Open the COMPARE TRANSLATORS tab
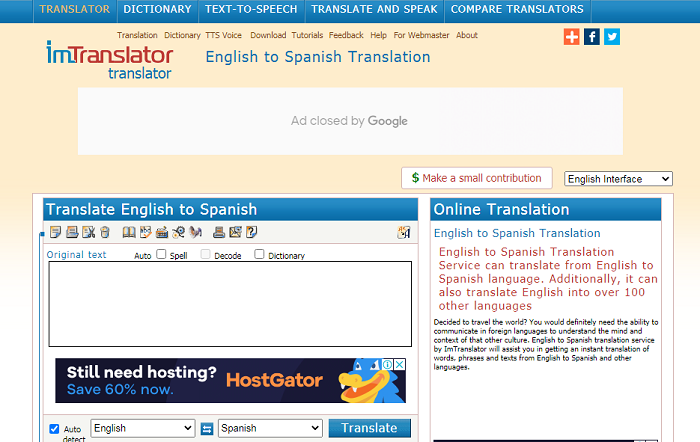This screenshot has width=700, height=442. click(517, 9)
